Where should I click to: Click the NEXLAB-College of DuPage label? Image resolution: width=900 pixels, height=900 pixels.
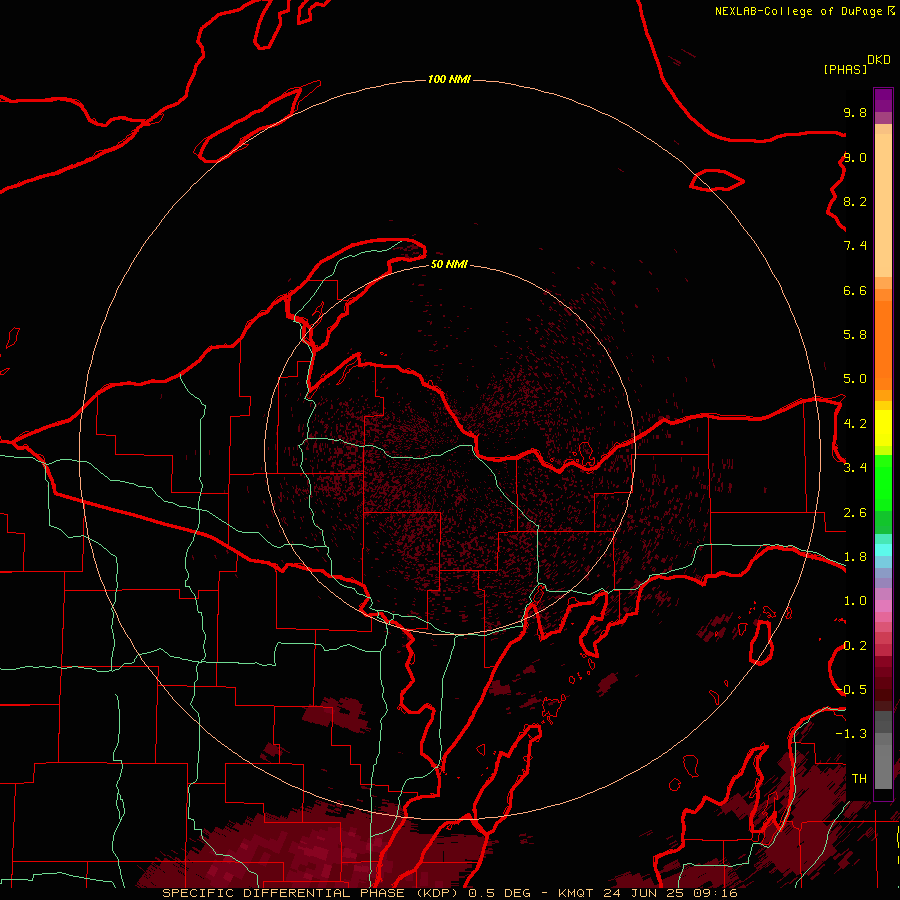(798, 11)
